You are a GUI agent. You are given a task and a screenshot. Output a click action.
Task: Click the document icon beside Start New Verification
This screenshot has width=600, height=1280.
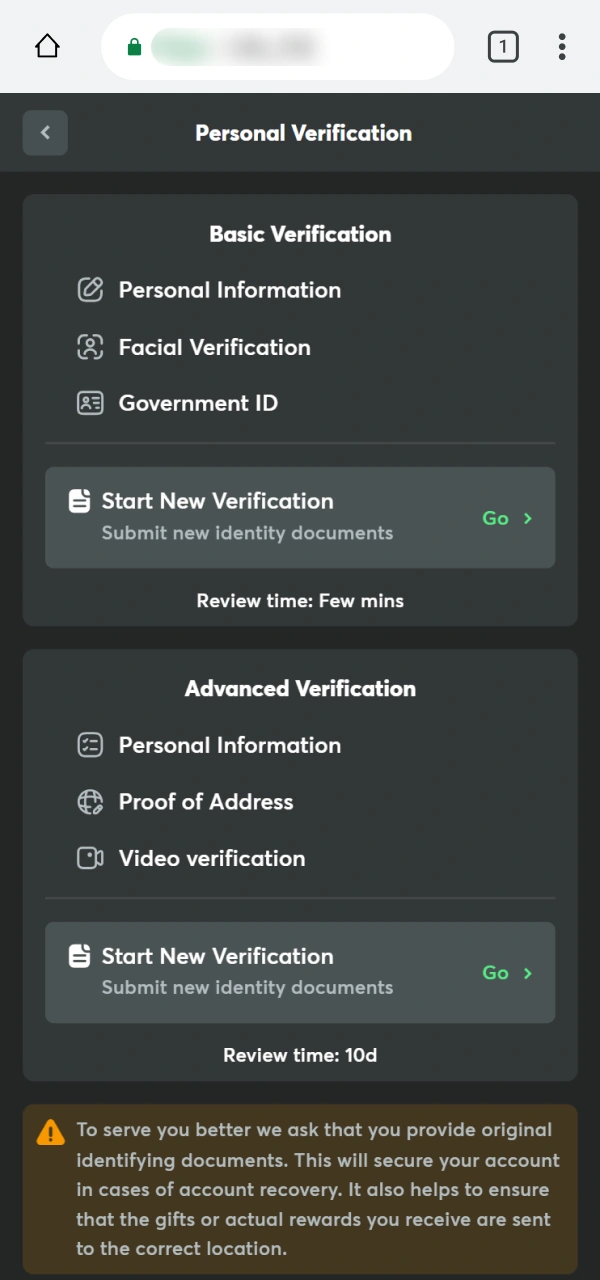pos(79,501)
